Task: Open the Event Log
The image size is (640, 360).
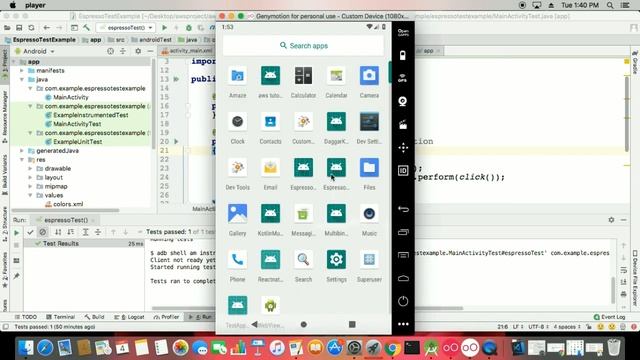Action: pos(609,317)
